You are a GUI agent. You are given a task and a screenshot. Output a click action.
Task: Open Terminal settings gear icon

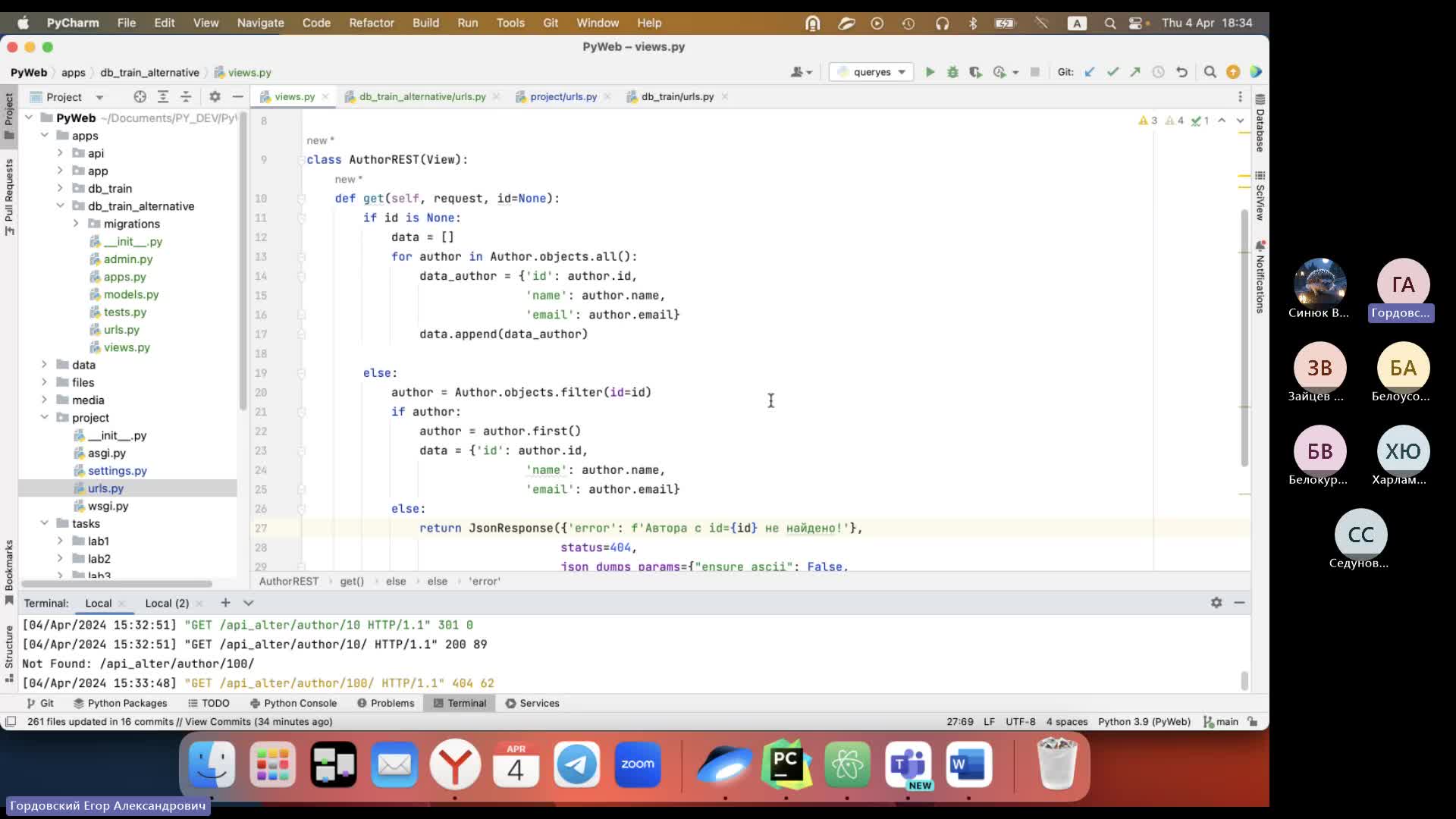(1216, 602)
